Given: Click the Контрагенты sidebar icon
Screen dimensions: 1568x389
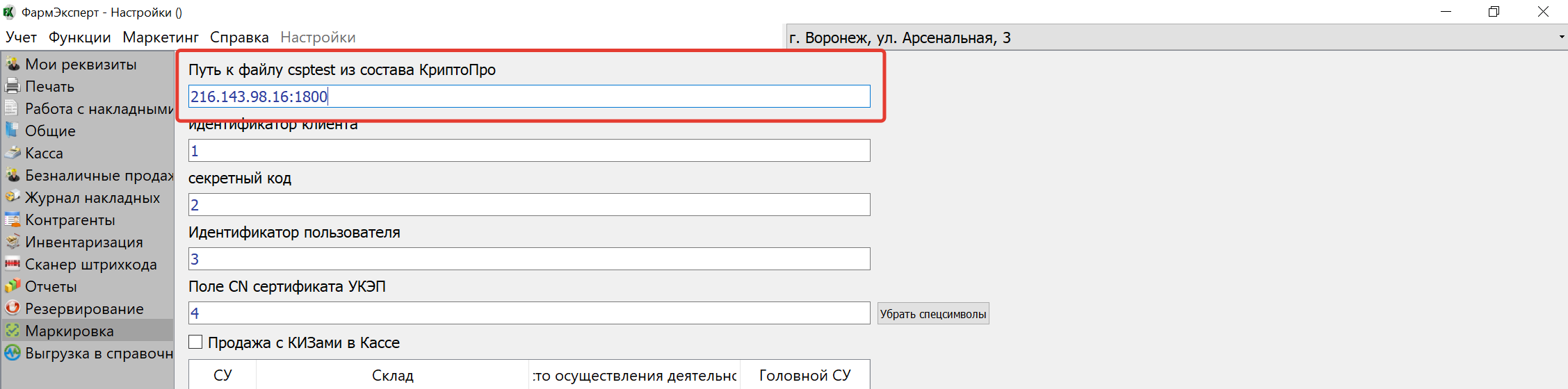Looking at the screenshot, I should tap(13, 220).
